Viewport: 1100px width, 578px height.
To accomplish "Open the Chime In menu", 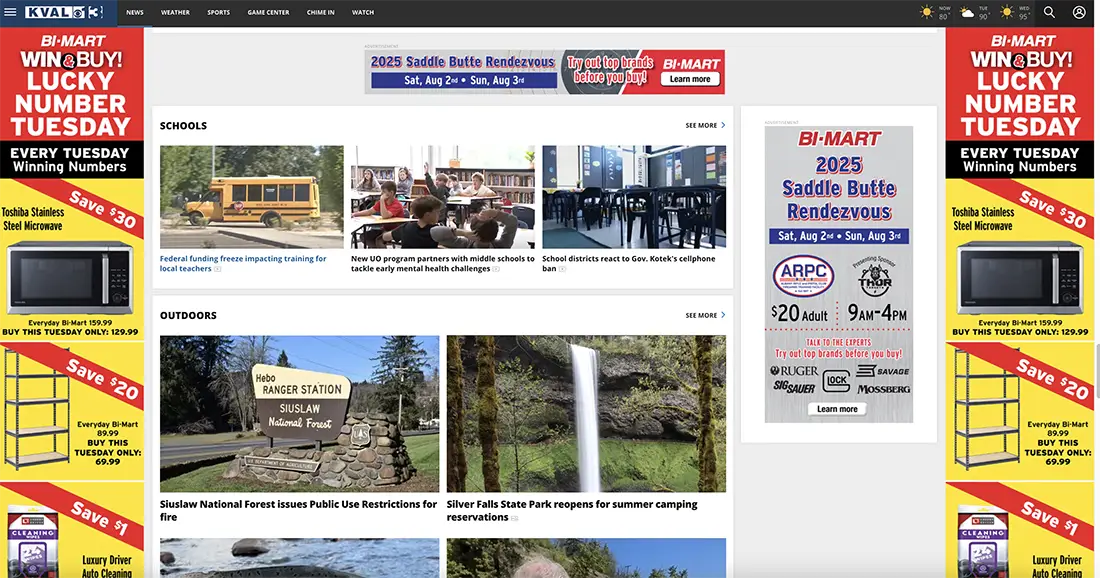I will tap(321, 13).
